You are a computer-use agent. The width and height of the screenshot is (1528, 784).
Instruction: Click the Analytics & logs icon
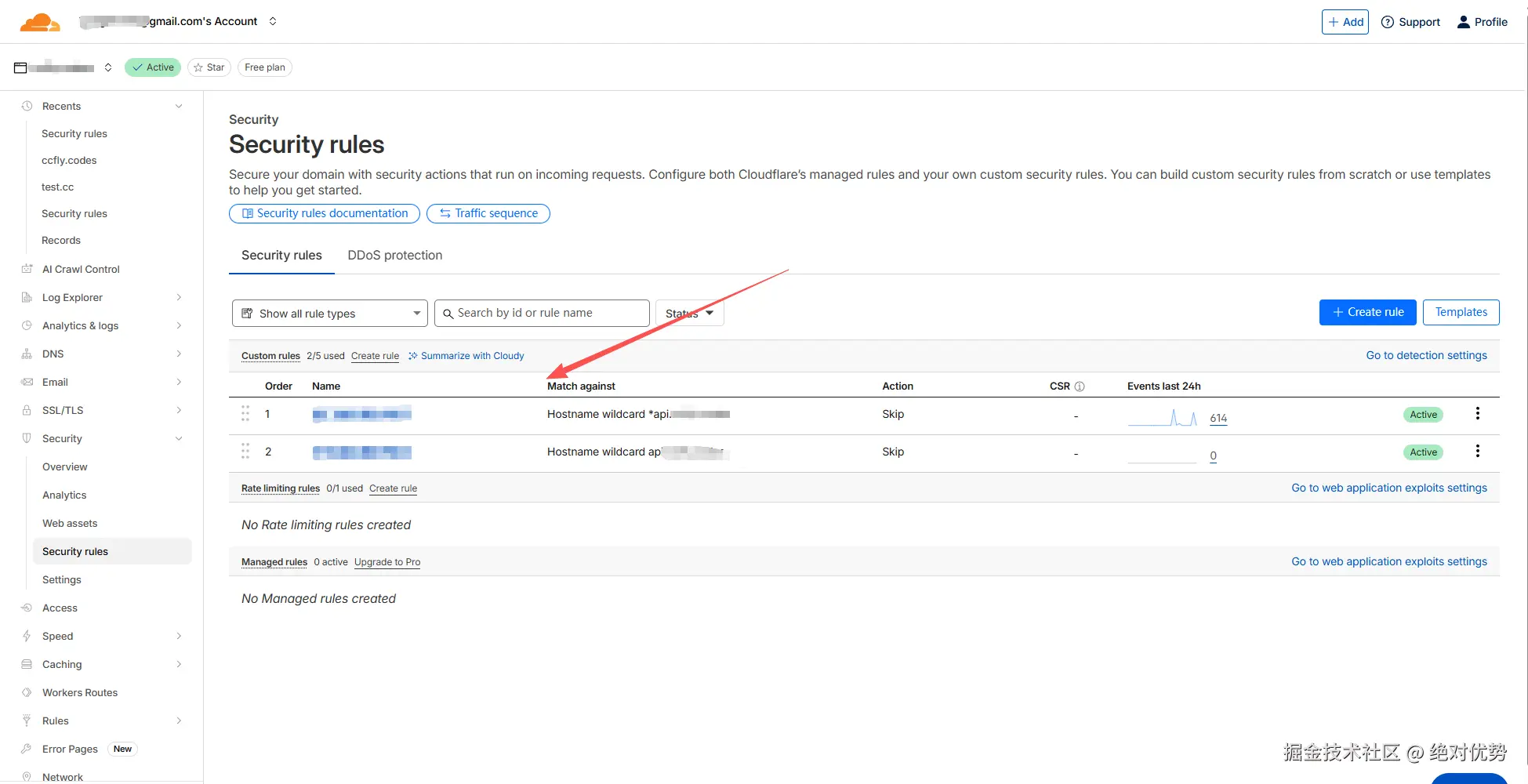[27, 325]
